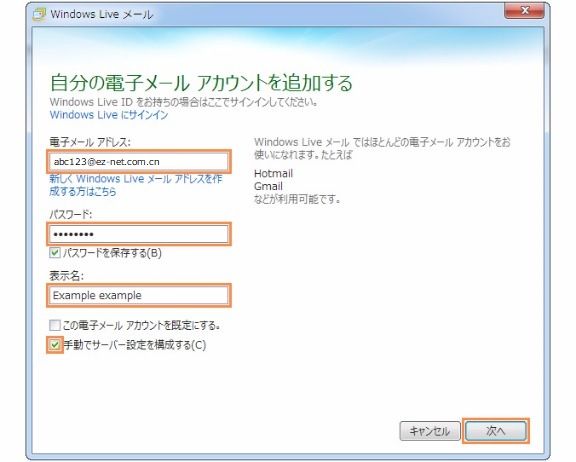The height and width of the screenshot is (462, 576).
Task: Open the Windows Live にサインイン link
Action: tap(109, 115)
